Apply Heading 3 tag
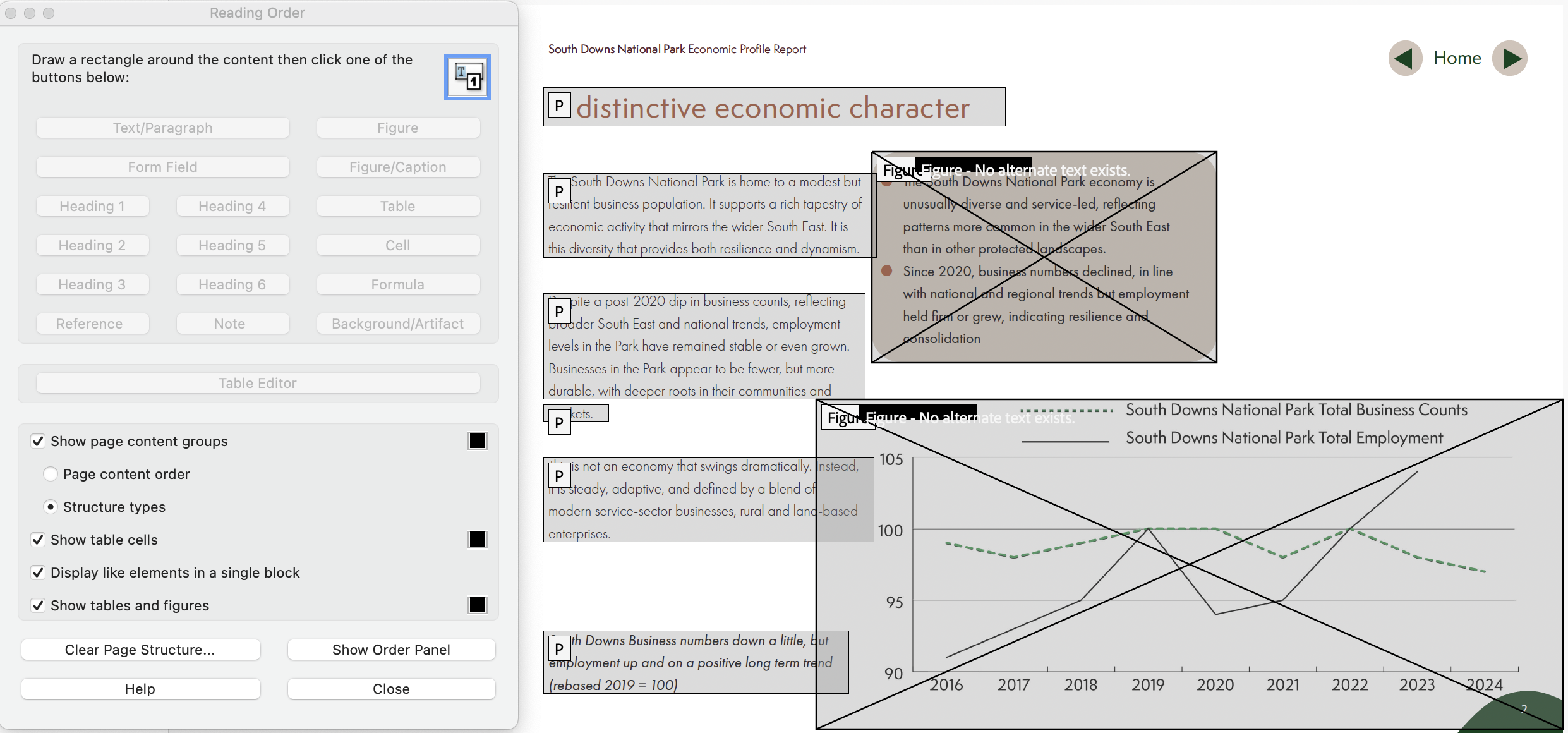Viewport: 1568px width, 733px height. point(92,284)
